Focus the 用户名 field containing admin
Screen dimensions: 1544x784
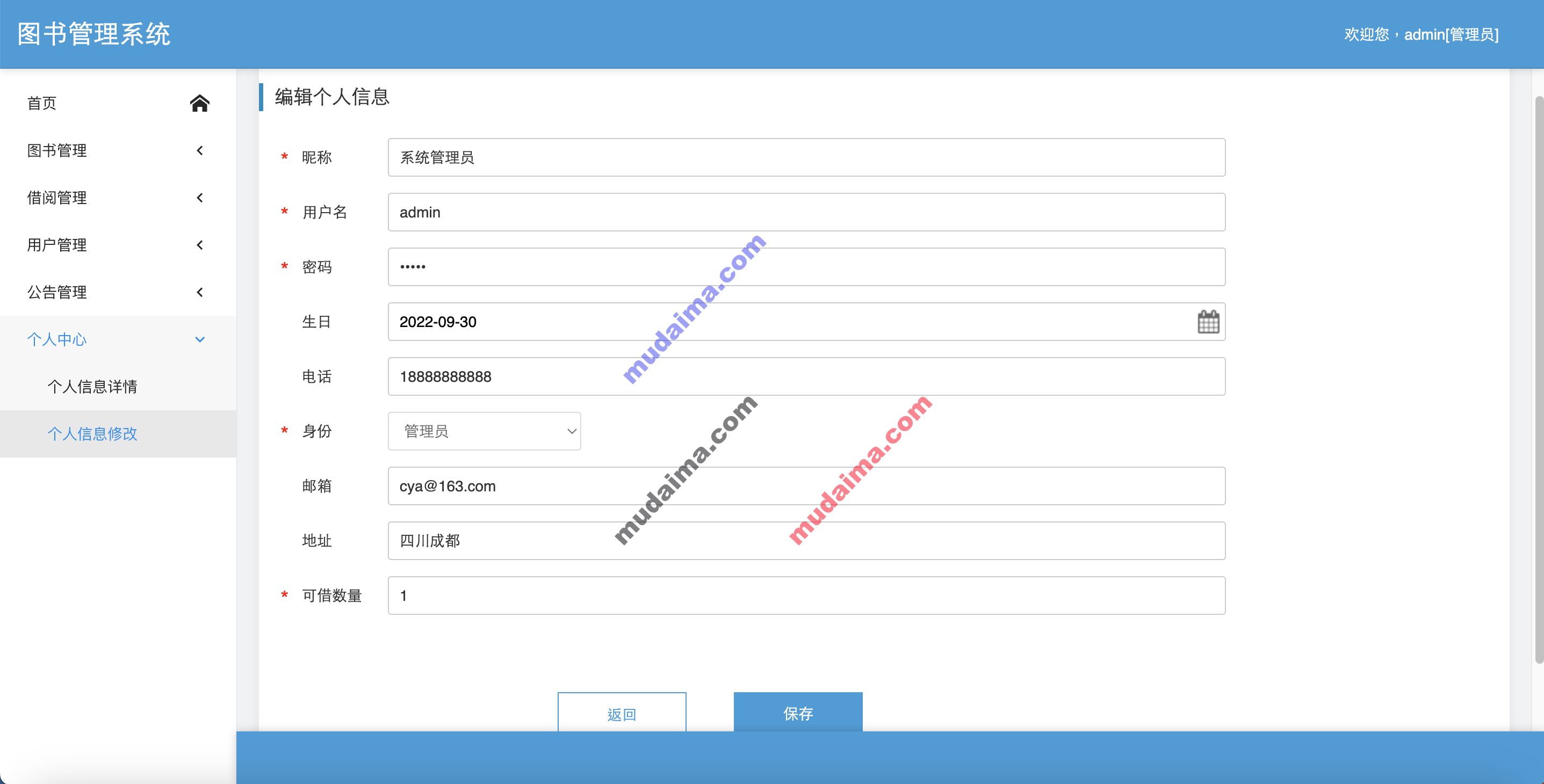[x=806, y=212]
